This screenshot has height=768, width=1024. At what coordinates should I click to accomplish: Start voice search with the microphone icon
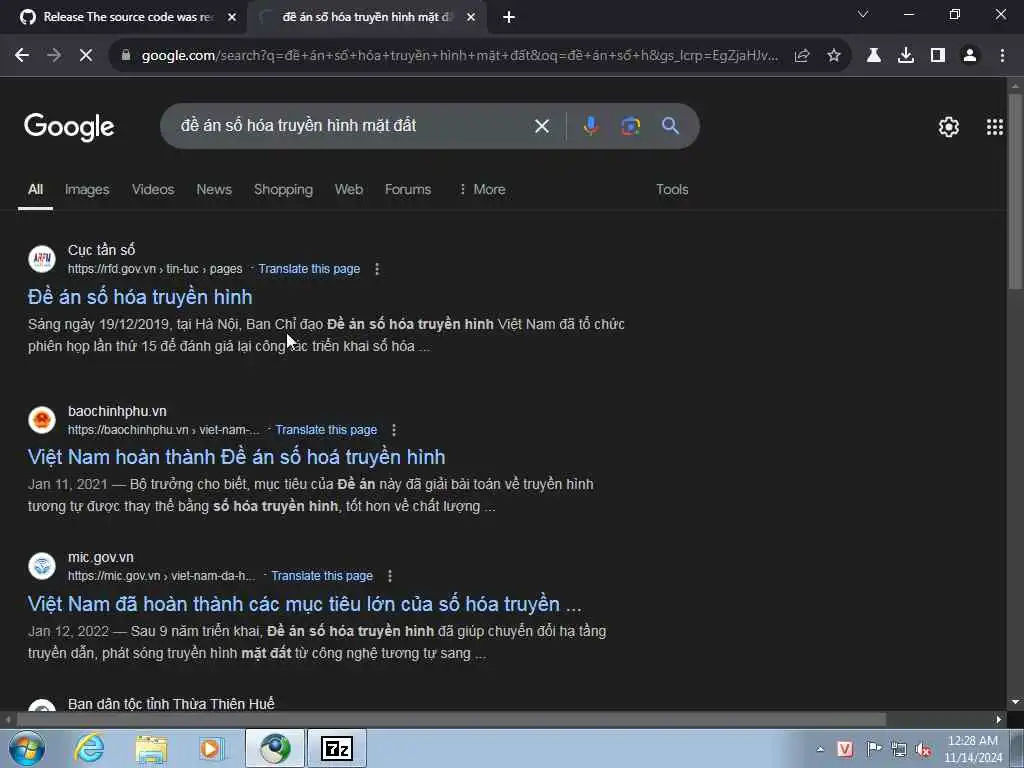[590, 126]
